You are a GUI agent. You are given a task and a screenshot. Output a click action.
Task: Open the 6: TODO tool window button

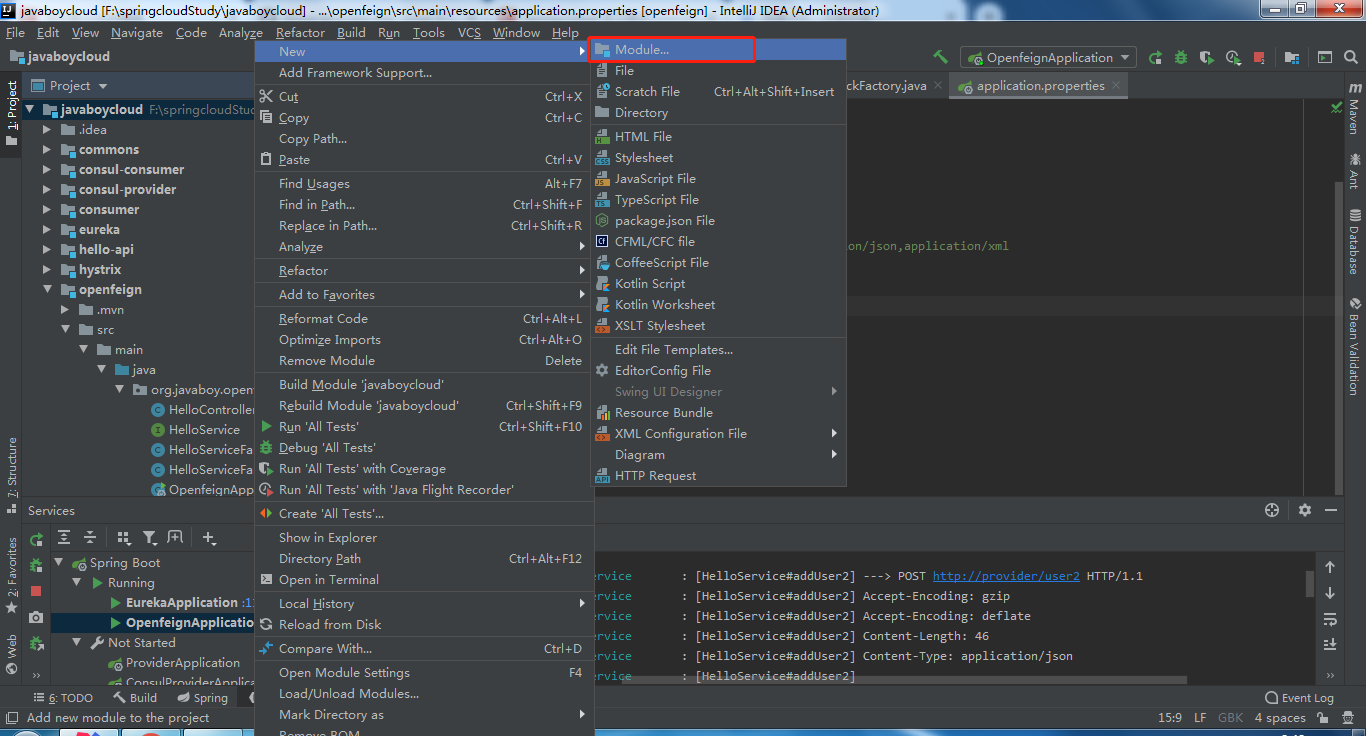(x=63, y=698)
